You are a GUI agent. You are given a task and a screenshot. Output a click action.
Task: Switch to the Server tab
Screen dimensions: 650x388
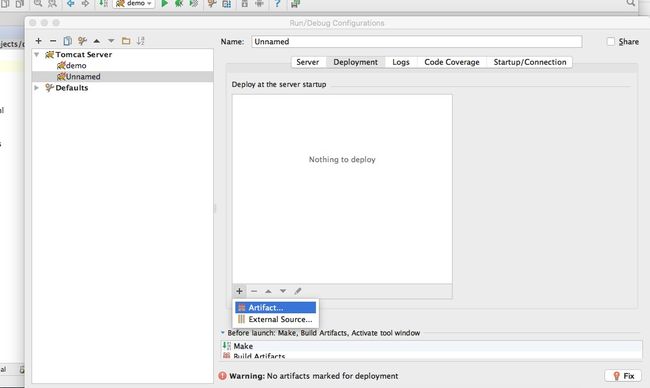(308, 62)
